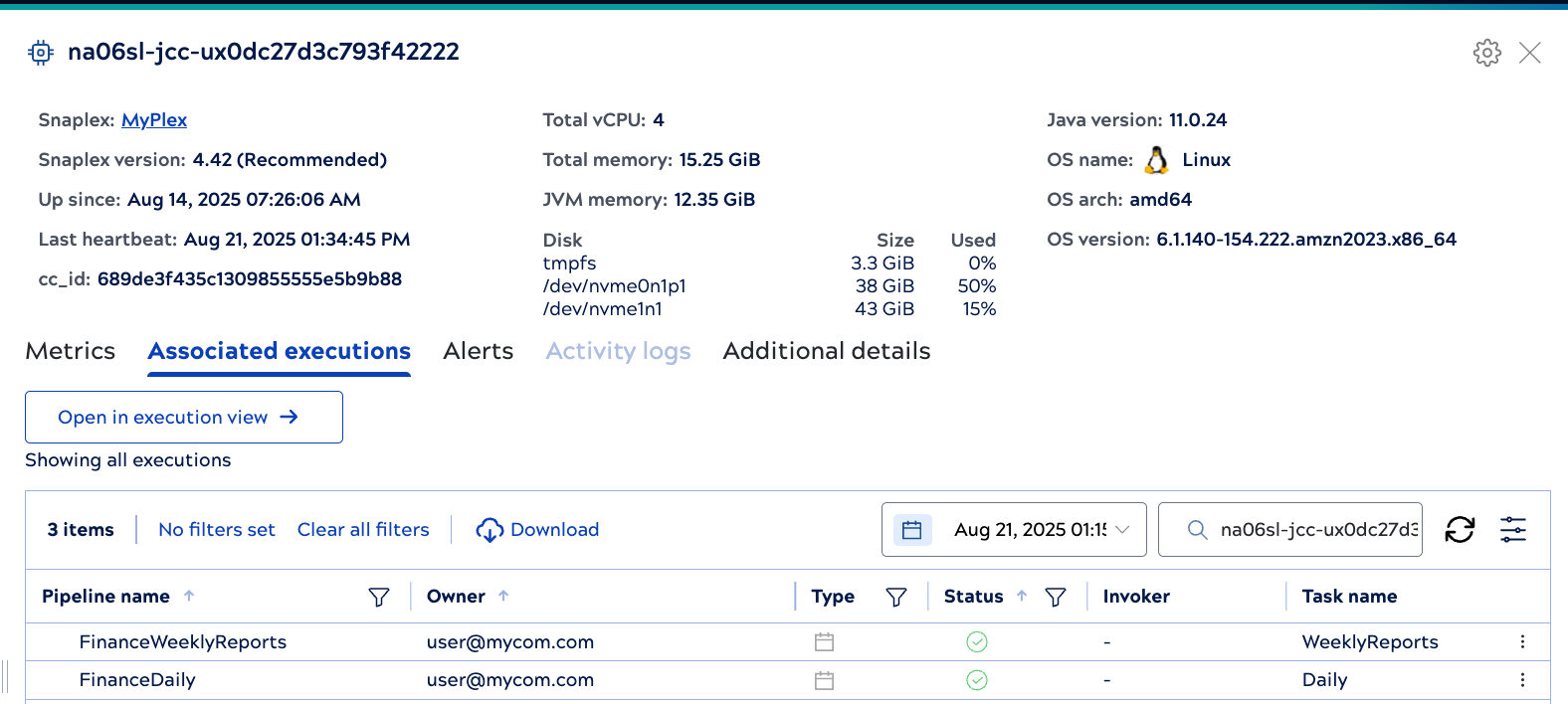Click the search magnifier icon

(x=1198, y=530)
